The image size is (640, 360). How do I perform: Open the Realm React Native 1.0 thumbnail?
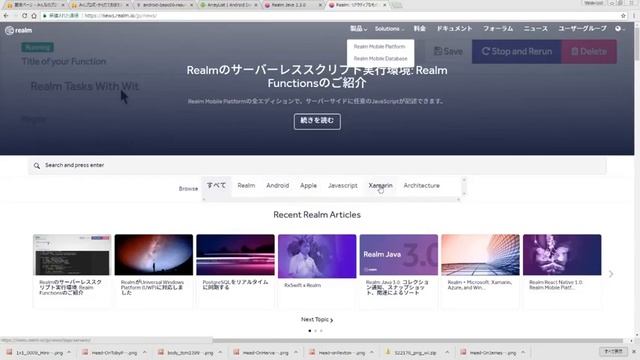click(x=562, y=255)
